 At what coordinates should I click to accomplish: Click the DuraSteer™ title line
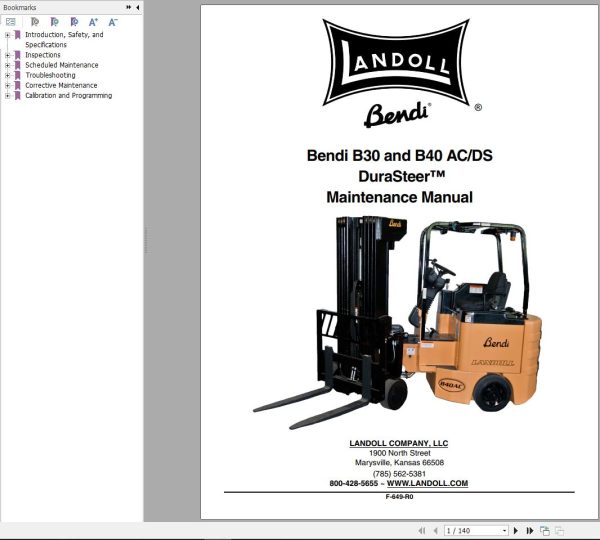[x=402, y=176]
